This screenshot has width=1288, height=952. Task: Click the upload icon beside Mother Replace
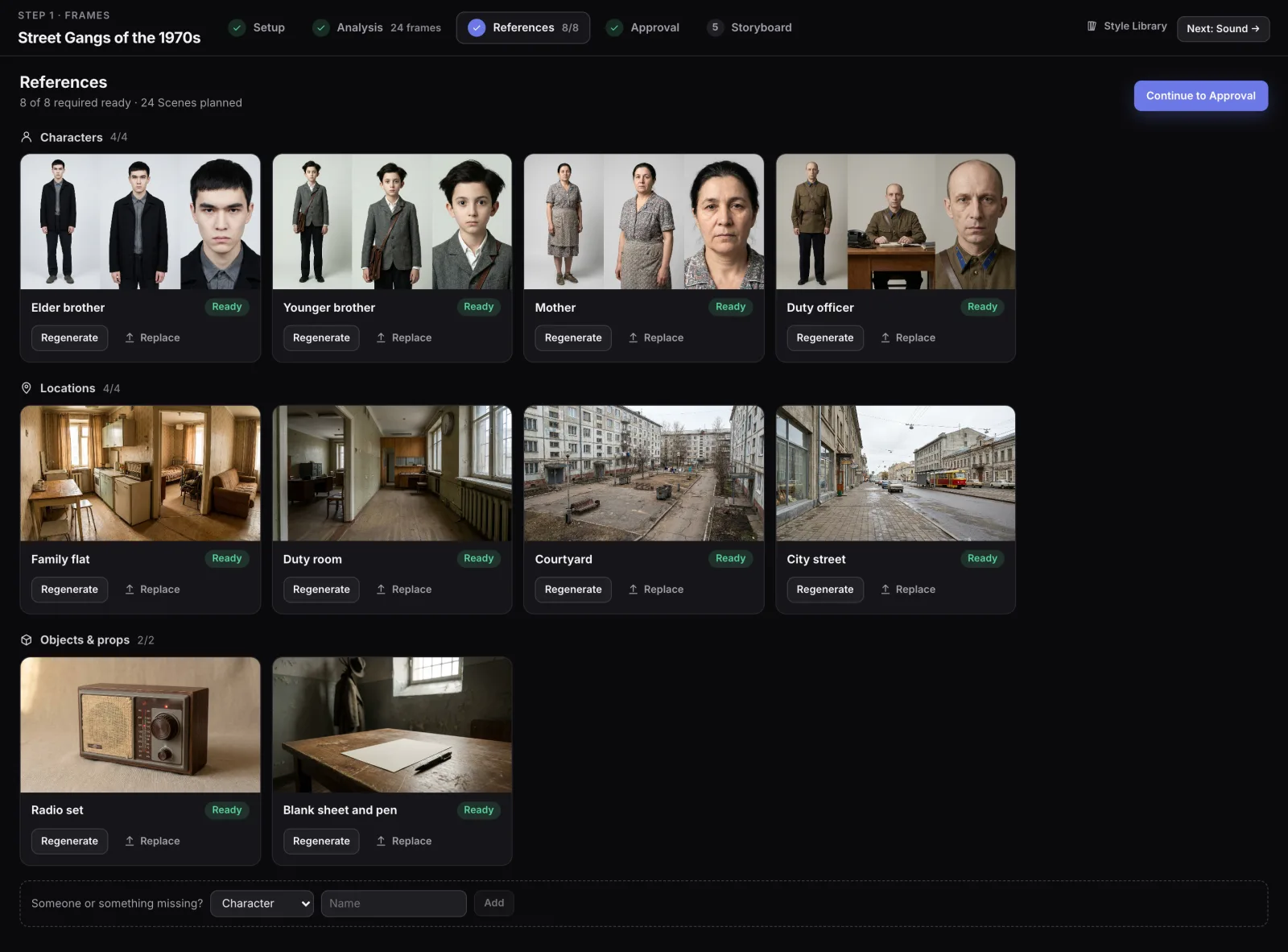[x=634, y=337]
